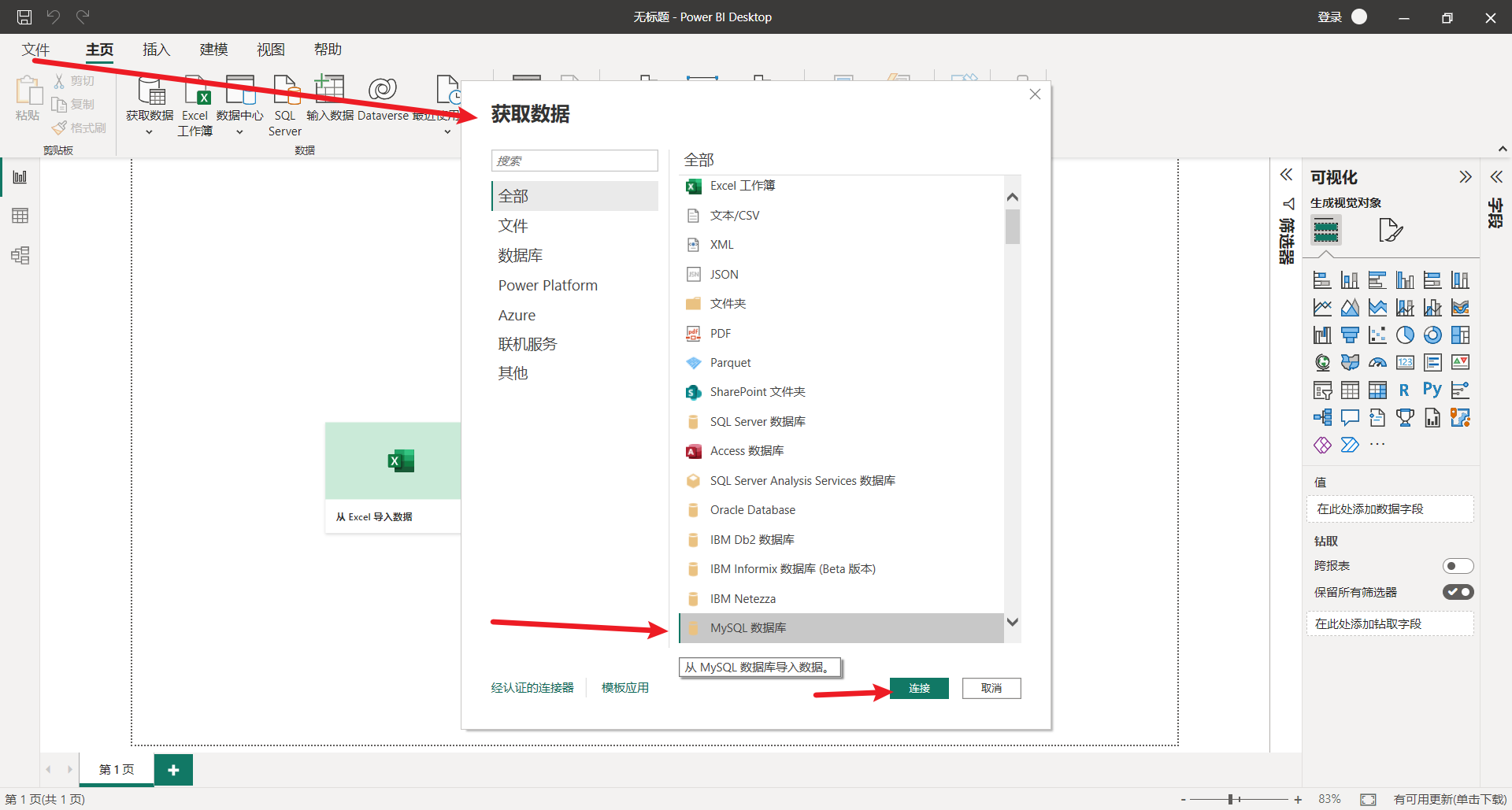Expand the 筛选器 pane
The width and height of the screenshot is (1512, 810).
coord(1286,176)
